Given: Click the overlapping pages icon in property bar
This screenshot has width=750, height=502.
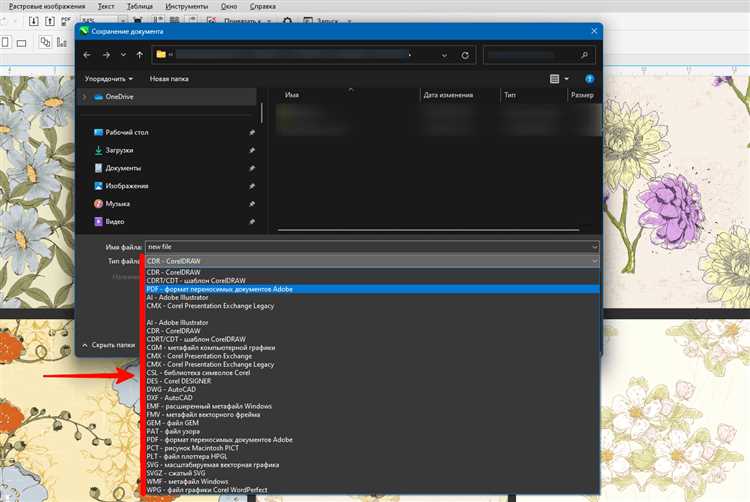Looking at the screenshot, I should pyautogui.click(x=45, y=43).
